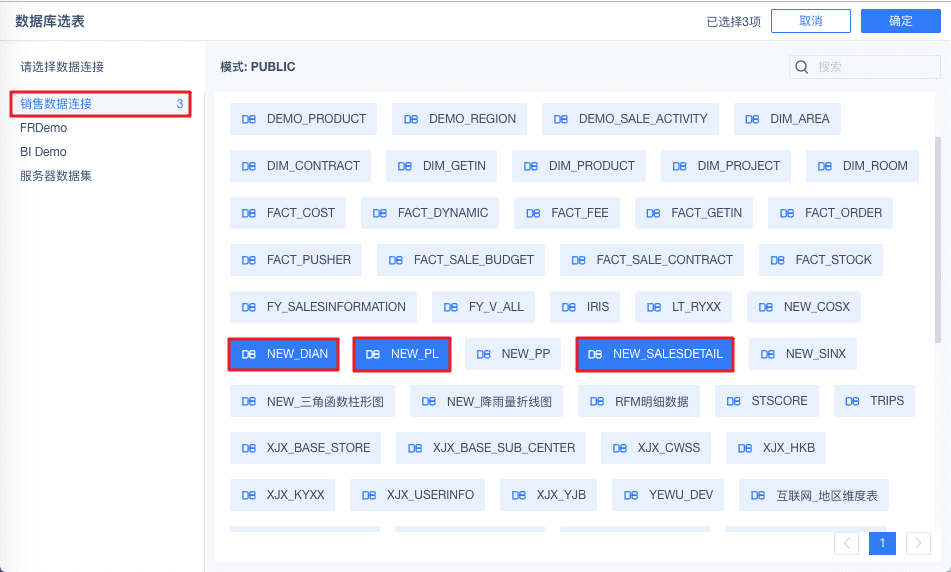Click the DB icon of NEW_COSX
951x572 pixels.
point(765,308)
